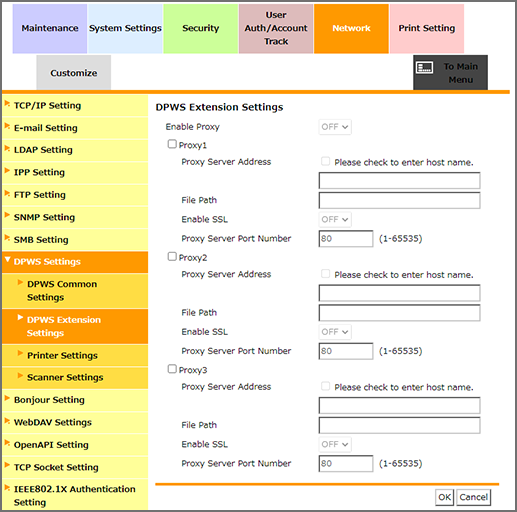Open IEEE802.1X Authentication Setting link
Screen dimensions: 517x512
click(75, 495)
